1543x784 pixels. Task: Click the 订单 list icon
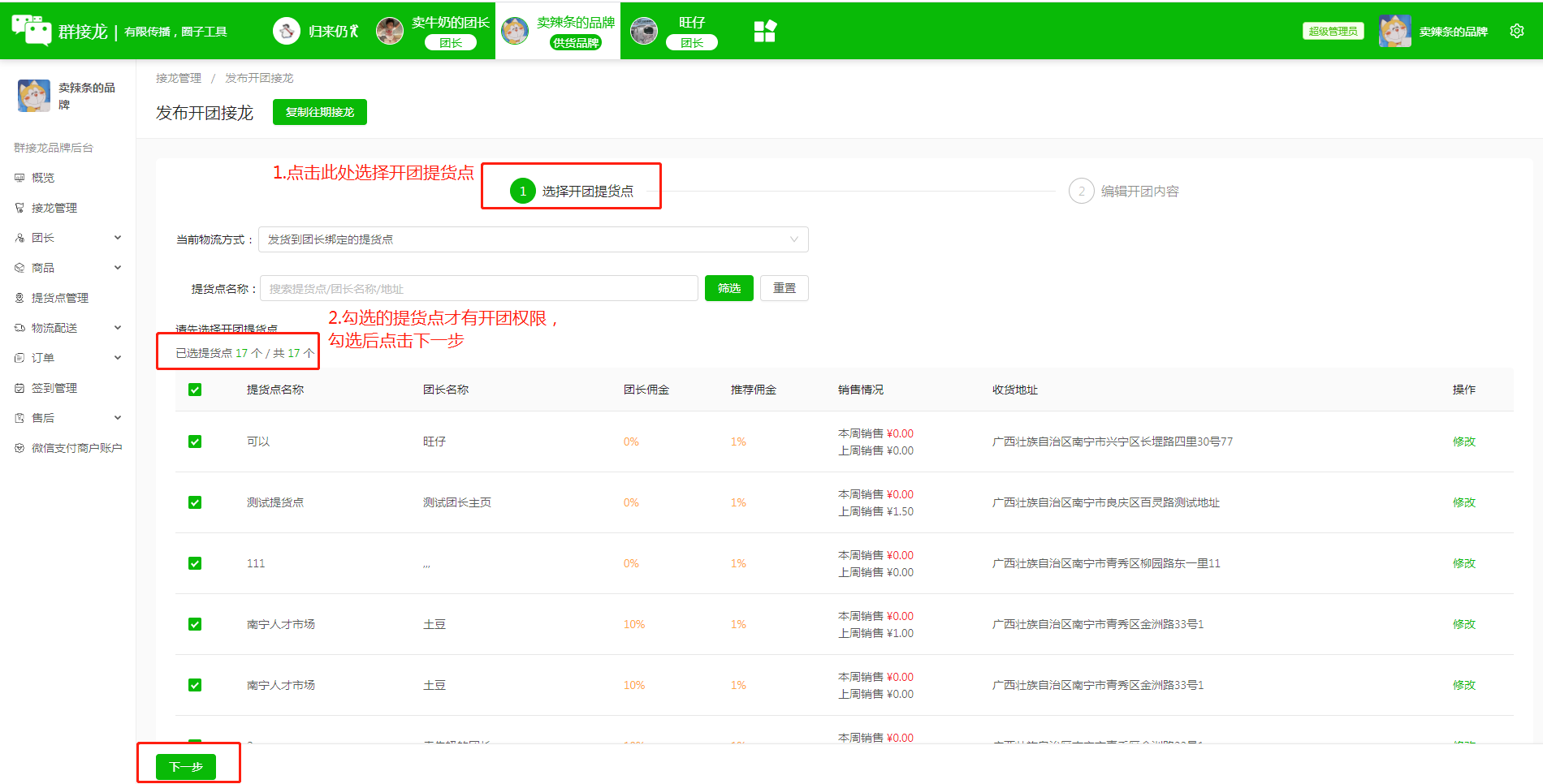(19, 358)
